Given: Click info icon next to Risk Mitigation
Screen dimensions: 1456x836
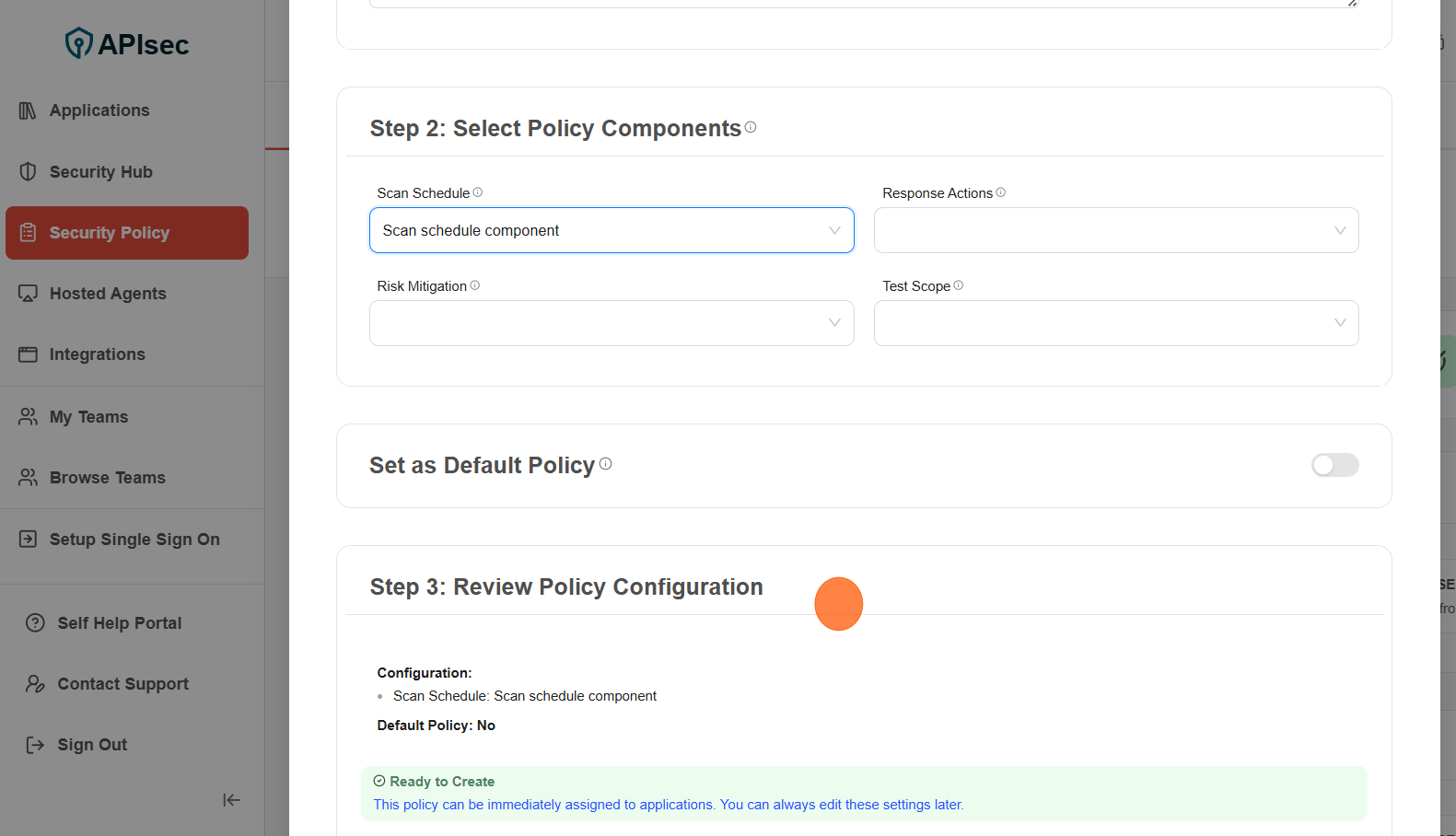Looking at the screenshot, I should point(475,285).
